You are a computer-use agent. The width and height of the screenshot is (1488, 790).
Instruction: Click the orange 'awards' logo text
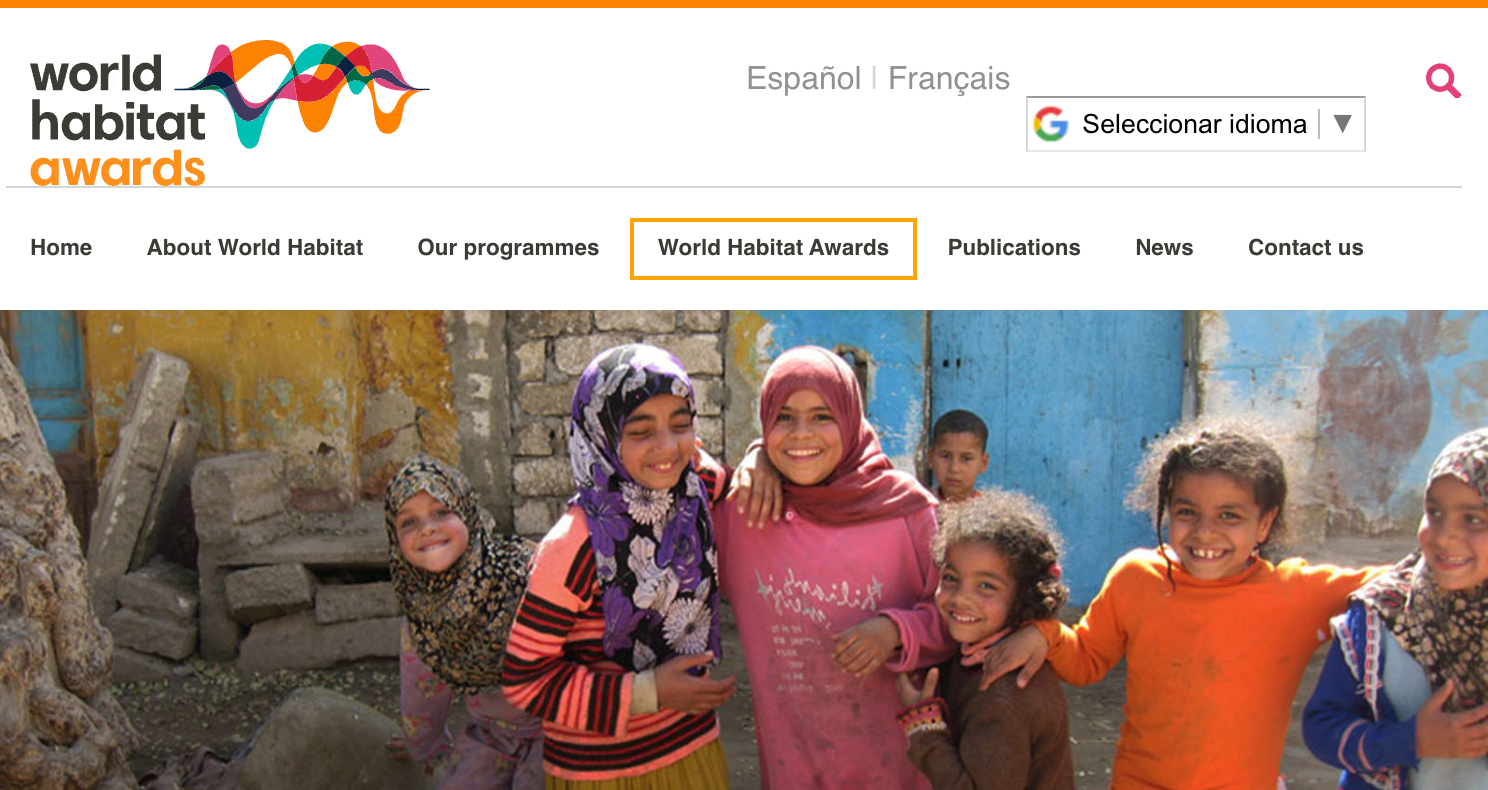117,168
